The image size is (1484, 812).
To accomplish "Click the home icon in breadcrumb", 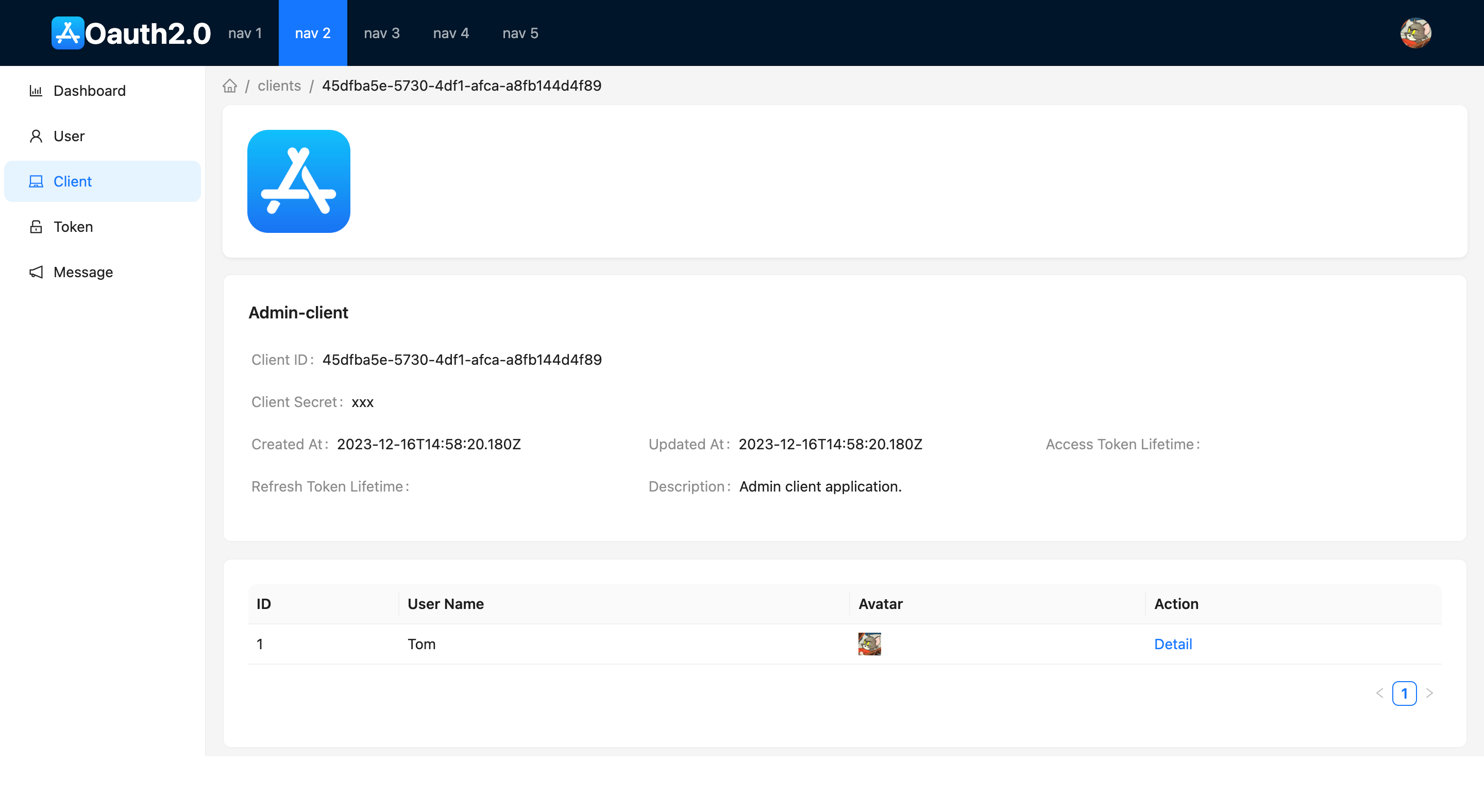I will pyautogui.click(x=230, y=86).
